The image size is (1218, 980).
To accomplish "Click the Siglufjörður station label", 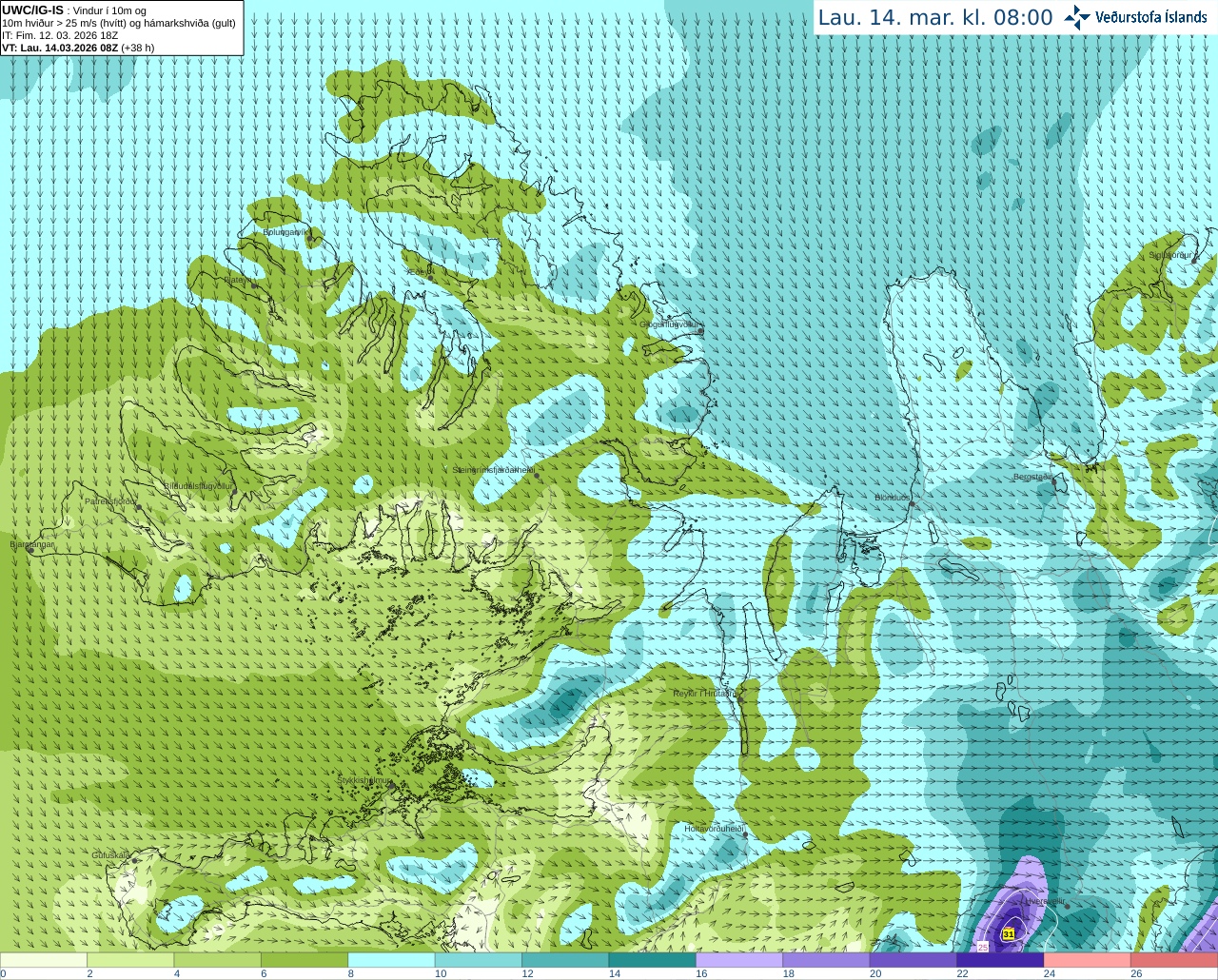I will (1170, 255).
